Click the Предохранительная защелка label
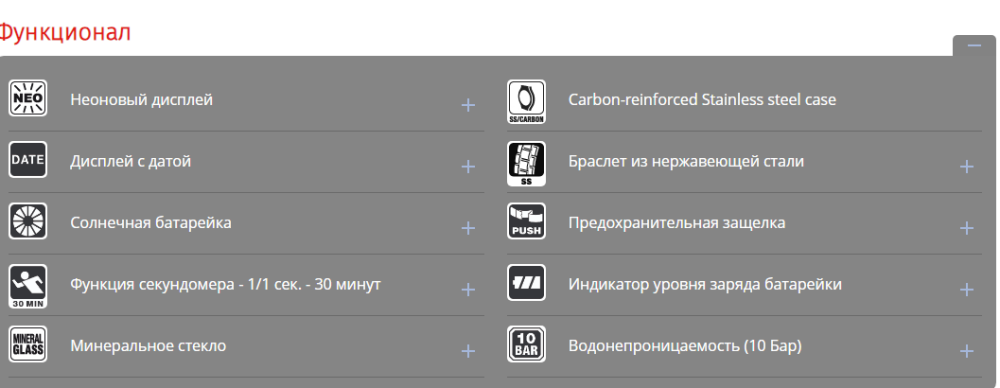Viewport: 1000px width, 388px height. pos(677,223)
